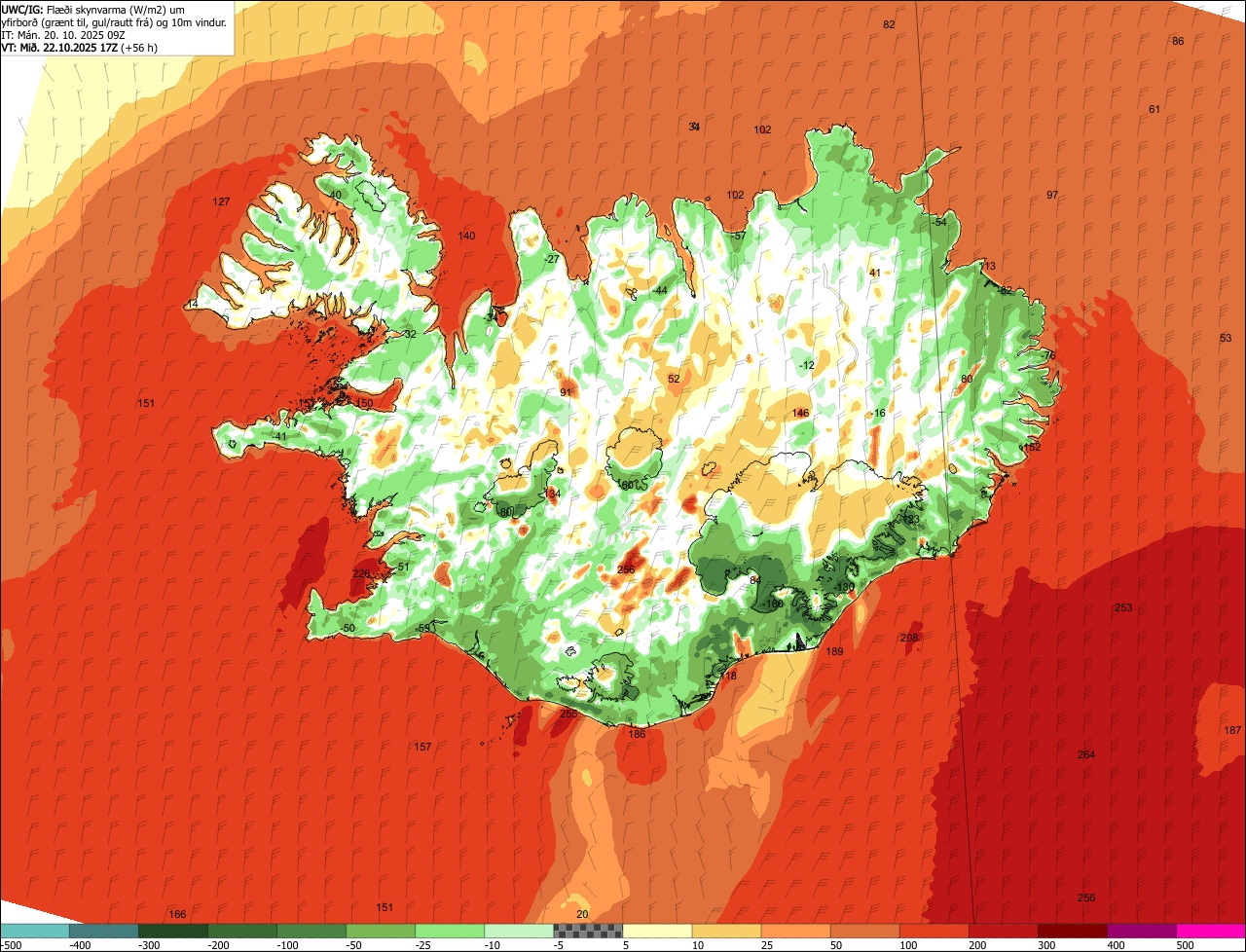
Task: Select the value -12 in the interior
Action: pos(805,365)
